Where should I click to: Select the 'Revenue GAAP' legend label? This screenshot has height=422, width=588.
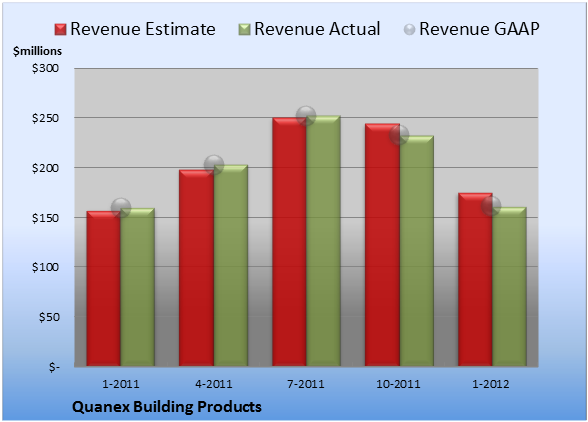click(479, 29)
